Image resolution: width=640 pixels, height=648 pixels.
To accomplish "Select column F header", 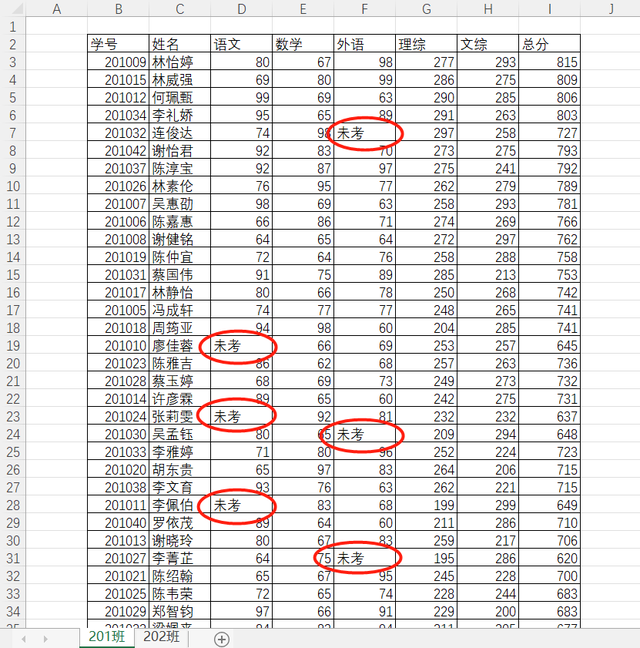I will click(x=364, y=9).
